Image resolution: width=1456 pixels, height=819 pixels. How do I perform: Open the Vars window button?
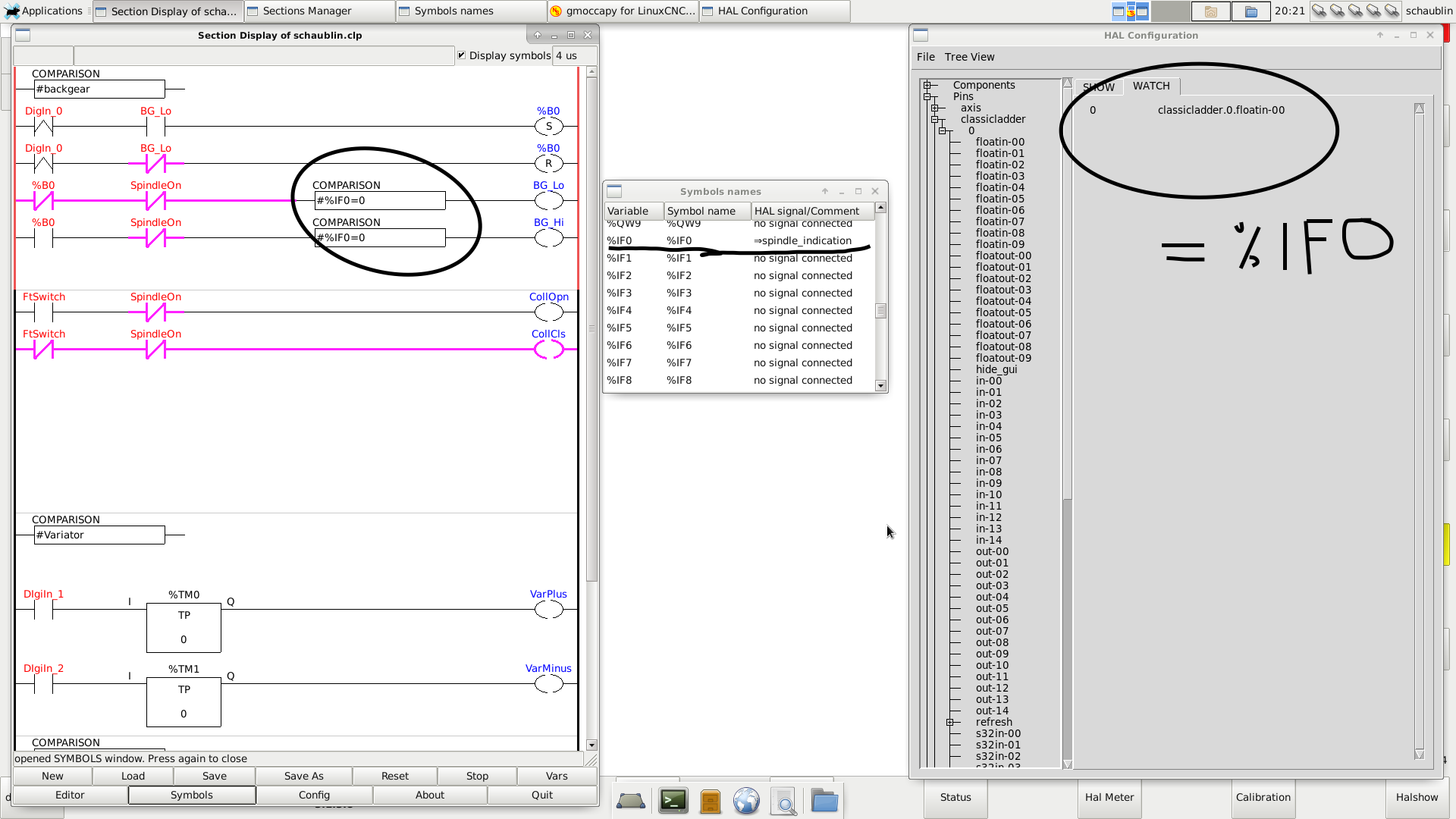pos(557,776)
